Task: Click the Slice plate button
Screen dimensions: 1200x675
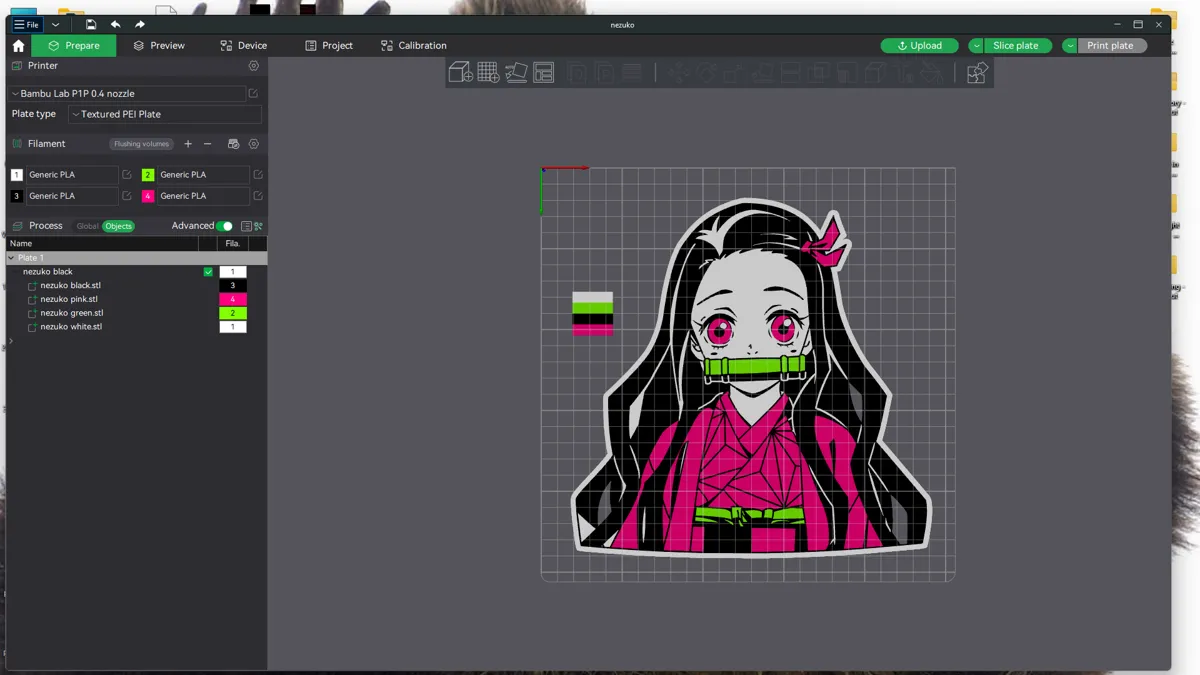Action: [x=1016, y=46]
